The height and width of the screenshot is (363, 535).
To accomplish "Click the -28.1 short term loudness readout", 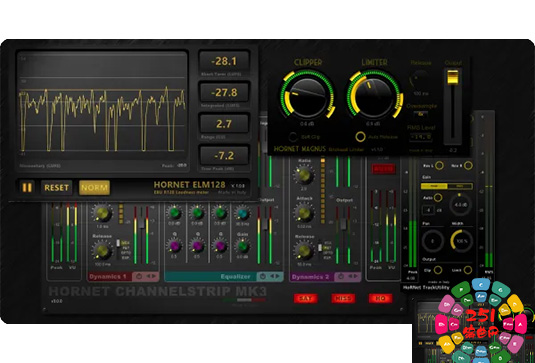I will click(x=224, y=61).
